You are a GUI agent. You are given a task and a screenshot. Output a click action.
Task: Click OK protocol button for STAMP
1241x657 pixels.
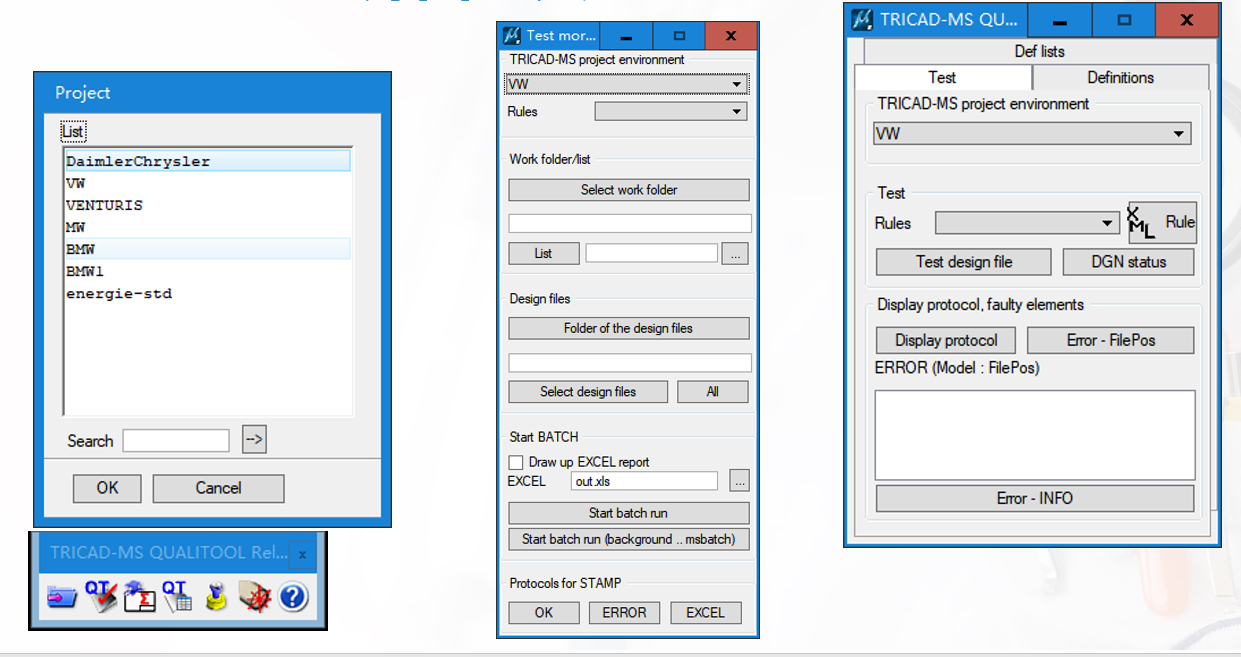[544, 612]
